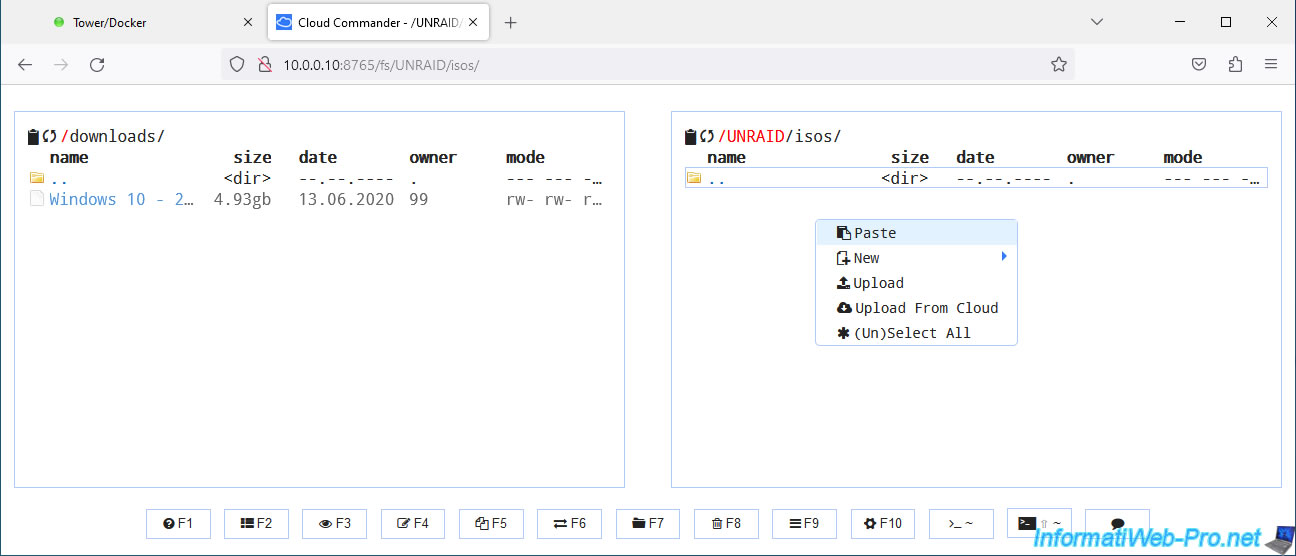The width and height of the screenshot is (1296, 556).
Task: Refresh the /downloads/ panel with the reload icon
Action: click(49, 137)
